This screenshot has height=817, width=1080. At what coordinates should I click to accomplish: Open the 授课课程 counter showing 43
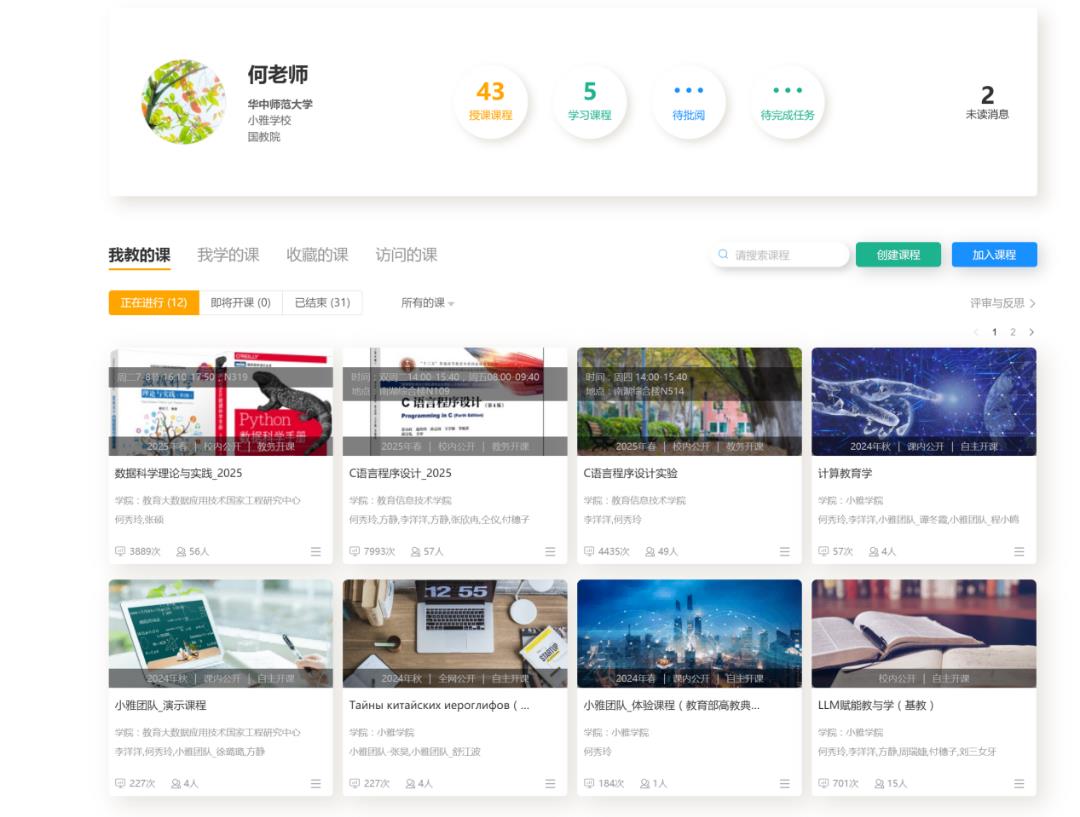[x=490, y=101]
